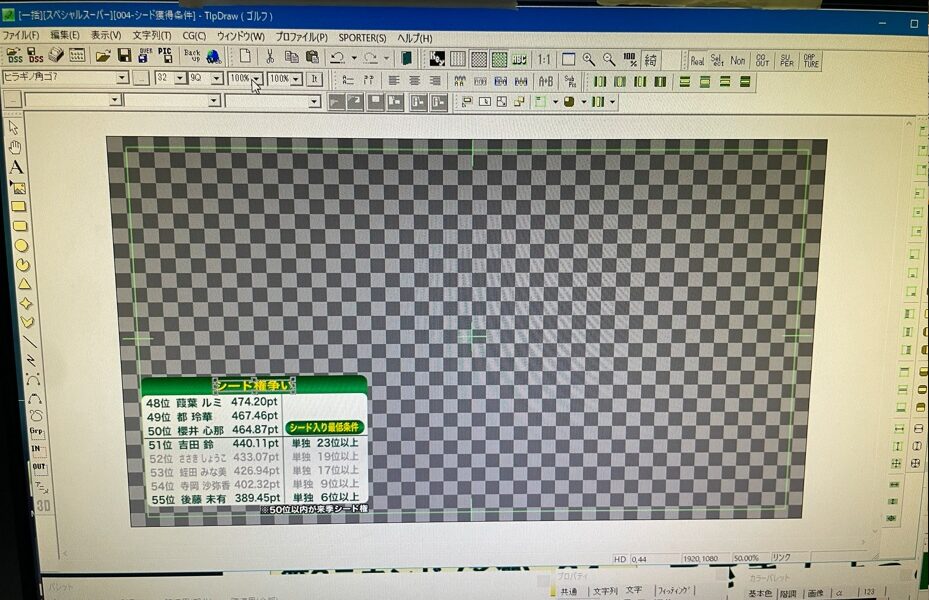Open the font name dropdown
The image size is (929, 600).
pyautogui.click(x=122, y=78)
